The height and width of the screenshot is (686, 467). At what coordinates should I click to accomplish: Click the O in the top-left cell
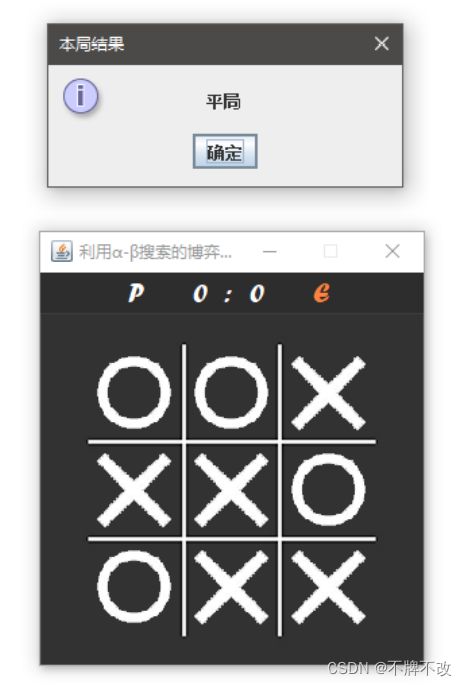pyautogui.click(x=134, y=392)
